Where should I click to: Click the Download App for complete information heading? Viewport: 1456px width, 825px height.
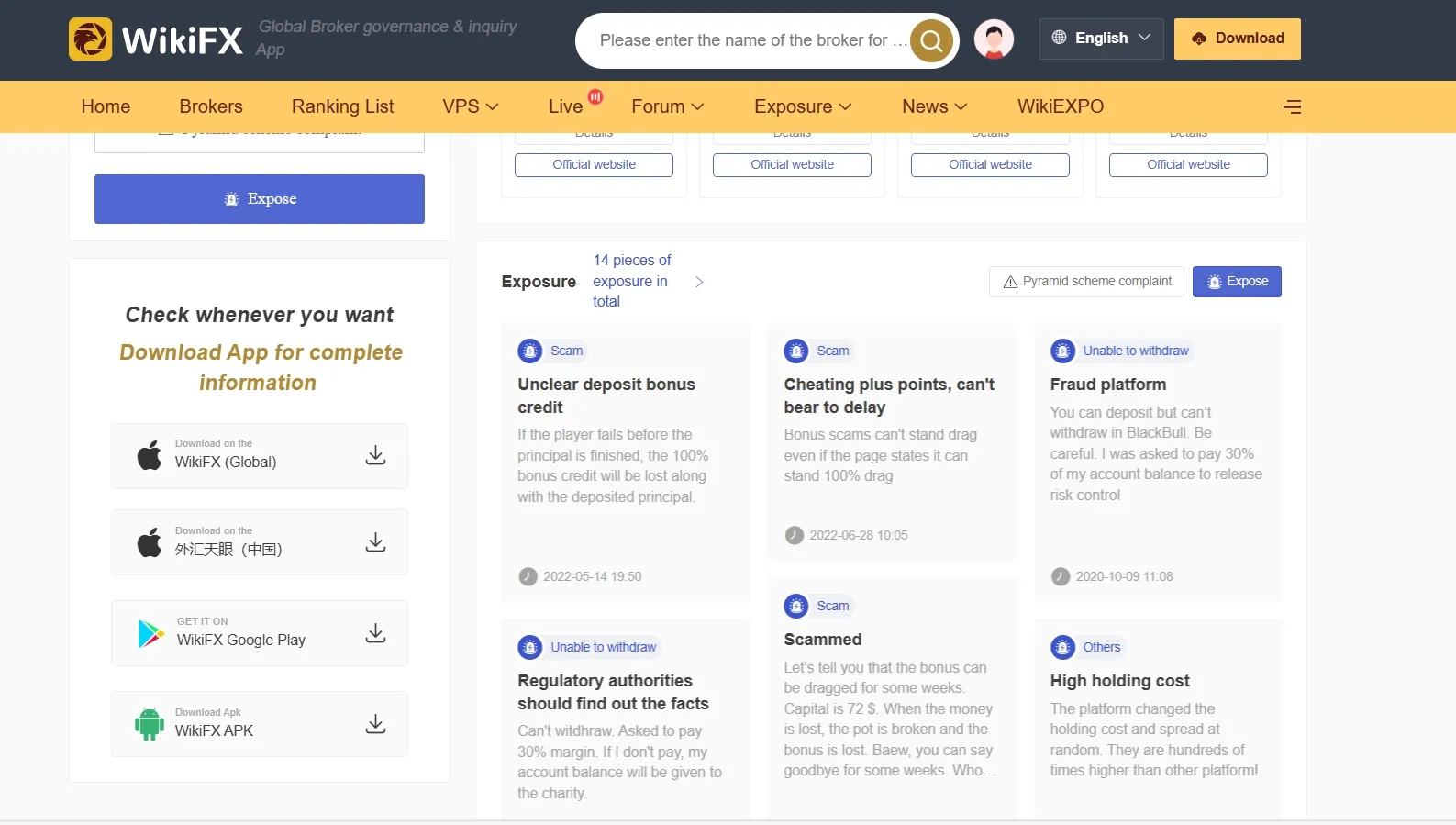(x=261, y=367)
